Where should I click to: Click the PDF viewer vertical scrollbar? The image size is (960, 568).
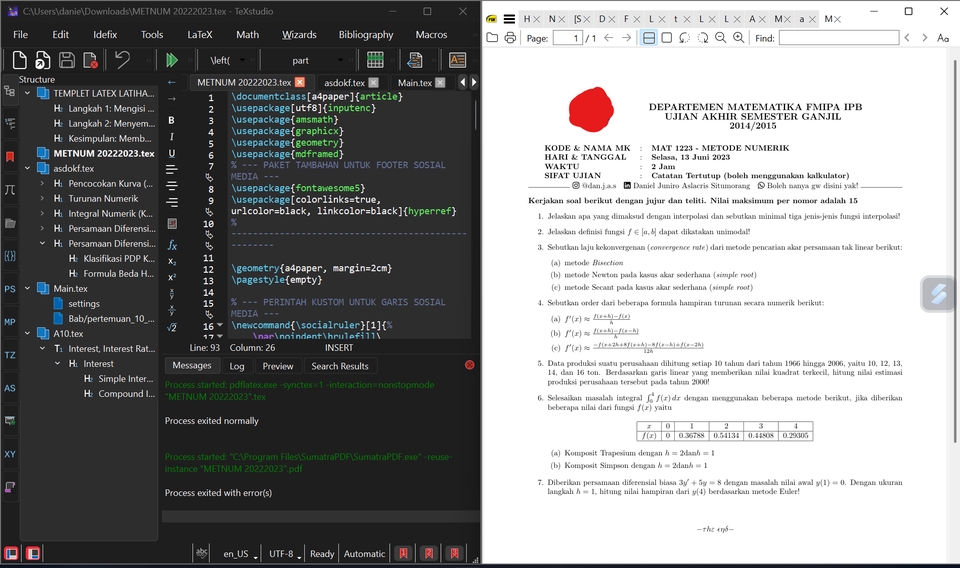(x=954, y=251)
